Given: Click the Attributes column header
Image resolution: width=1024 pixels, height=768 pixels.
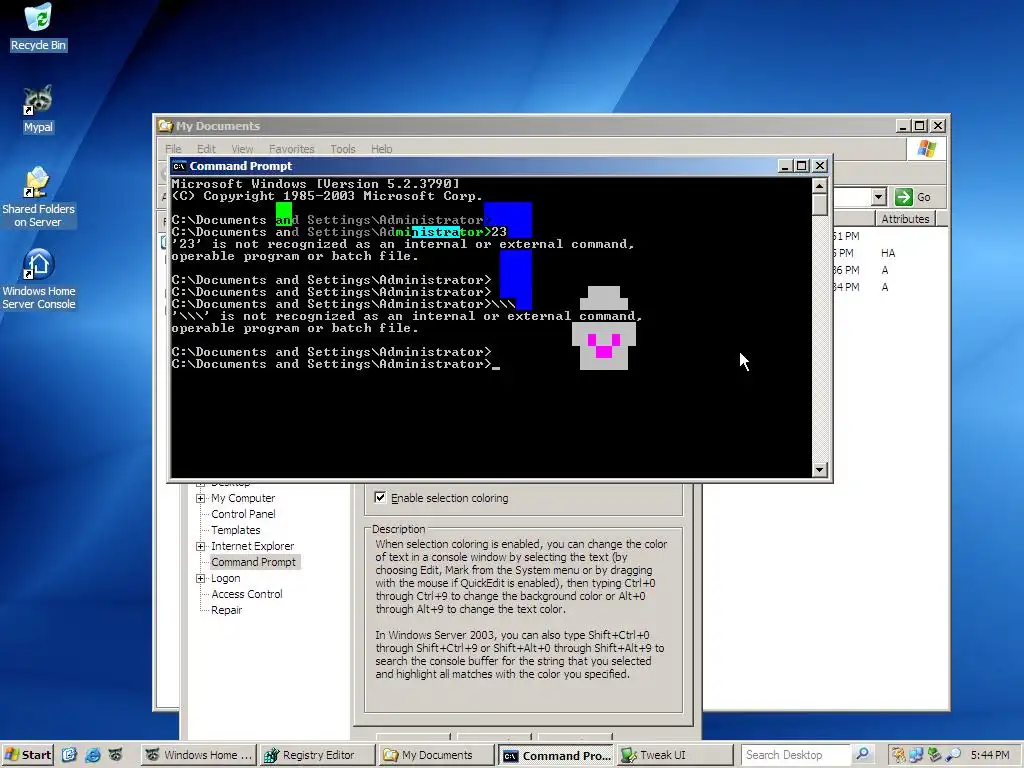Looking at the screenshot, I should 904,219.
